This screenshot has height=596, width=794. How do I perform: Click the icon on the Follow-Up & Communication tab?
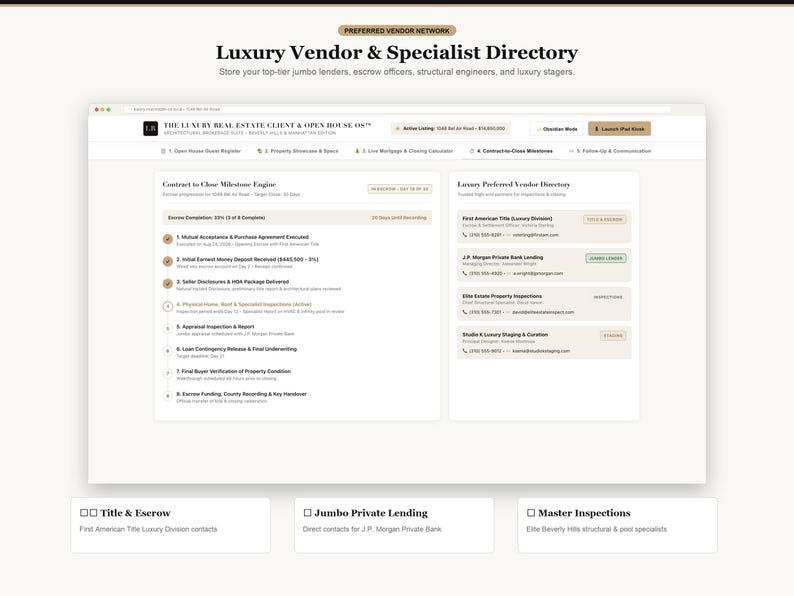point(572,151)
